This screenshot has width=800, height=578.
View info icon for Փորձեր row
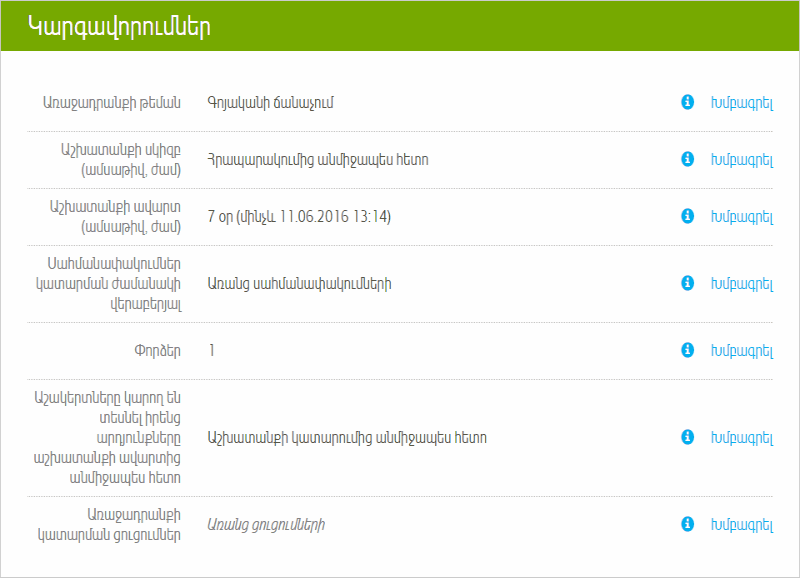tap(687, 350)
